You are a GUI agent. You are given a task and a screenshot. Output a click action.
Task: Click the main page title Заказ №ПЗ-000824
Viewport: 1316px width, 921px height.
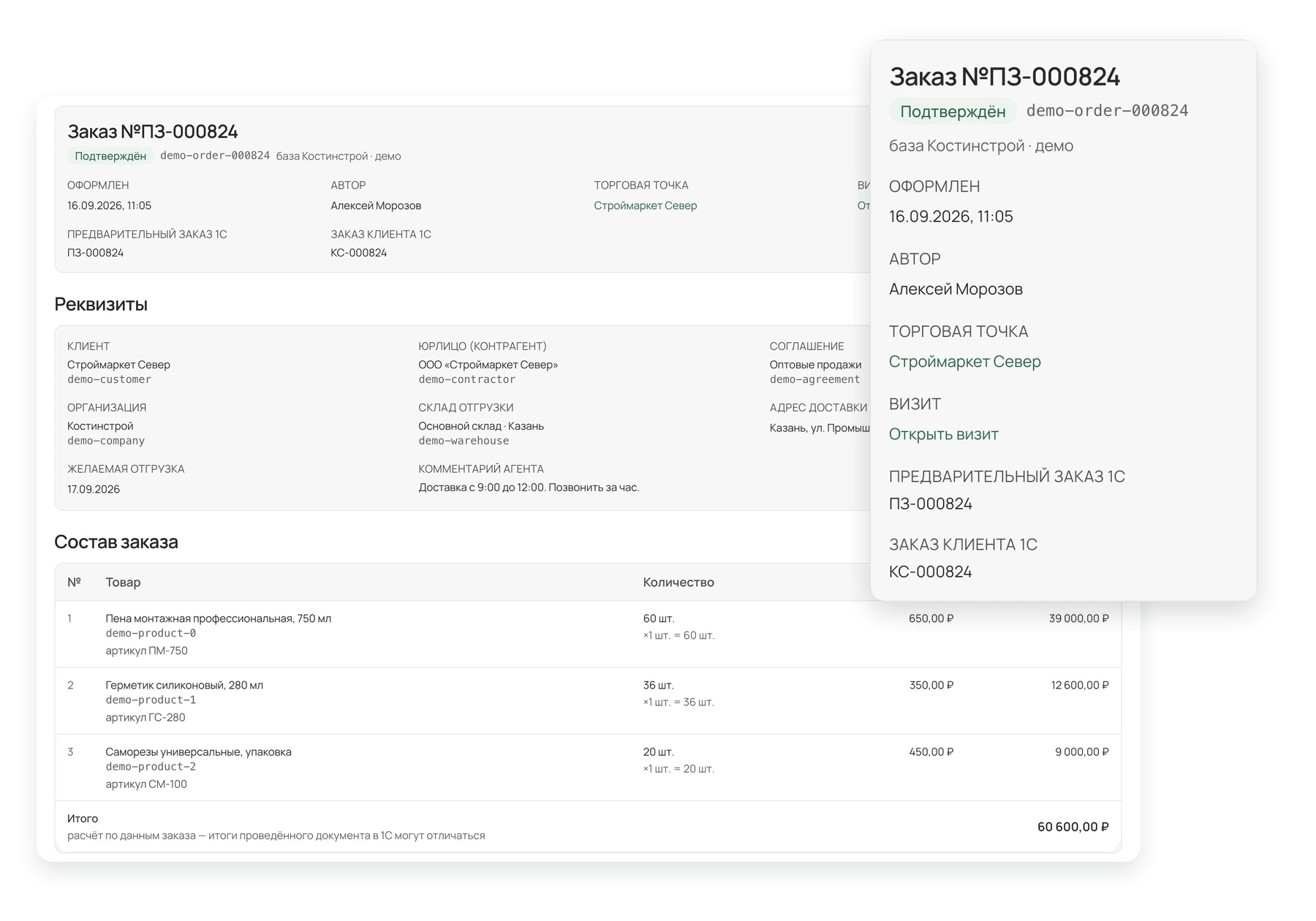153,132
